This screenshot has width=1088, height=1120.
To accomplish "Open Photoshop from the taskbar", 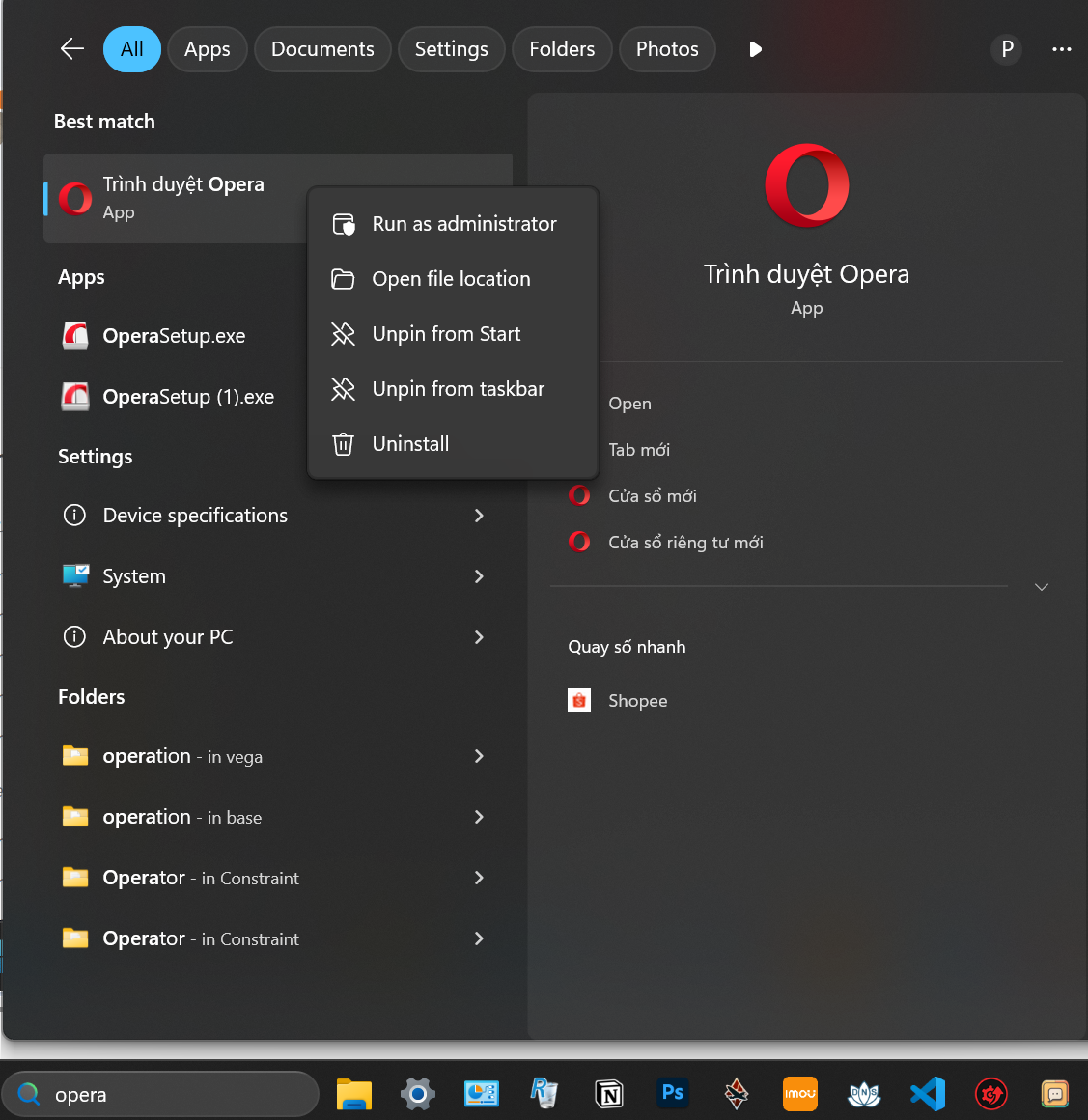I will pyautogui.click(x=672, y=1093).
